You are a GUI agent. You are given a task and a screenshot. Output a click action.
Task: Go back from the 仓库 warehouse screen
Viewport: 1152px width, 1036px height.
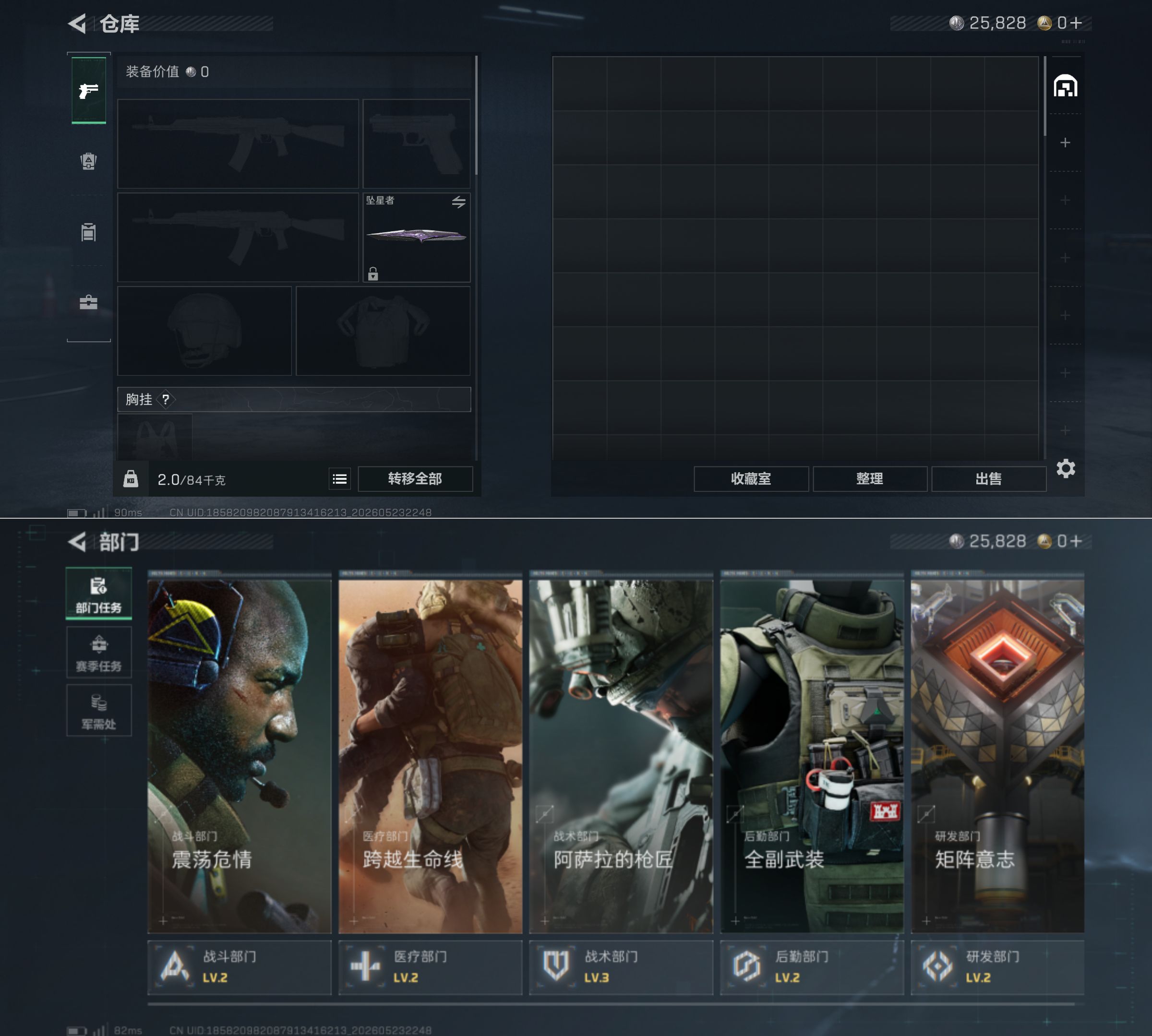[77, 24]
